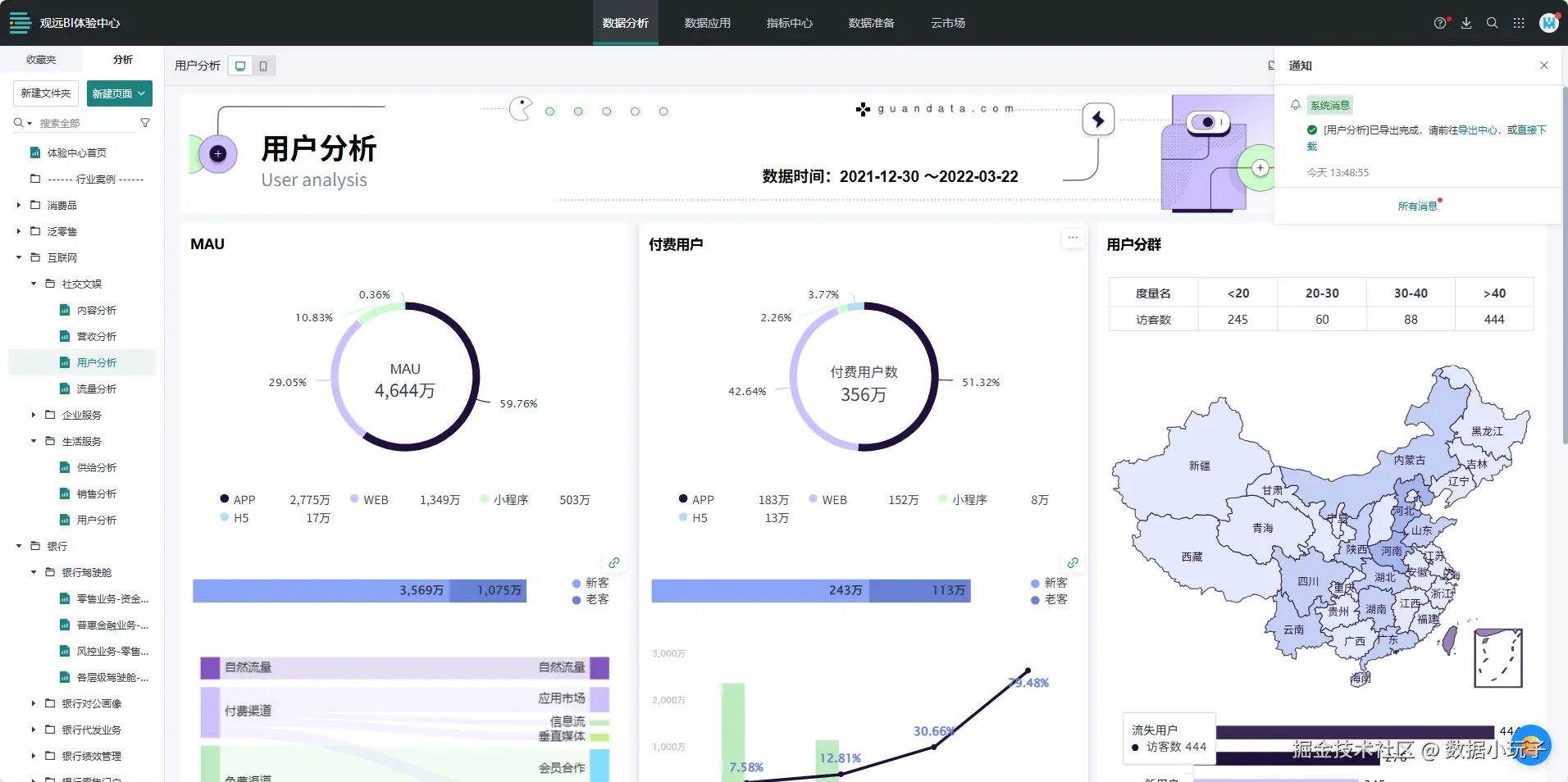The width and height of the screenshot is (1568, 782).
Task: Click the system message bell icon
Action: 1296,105
